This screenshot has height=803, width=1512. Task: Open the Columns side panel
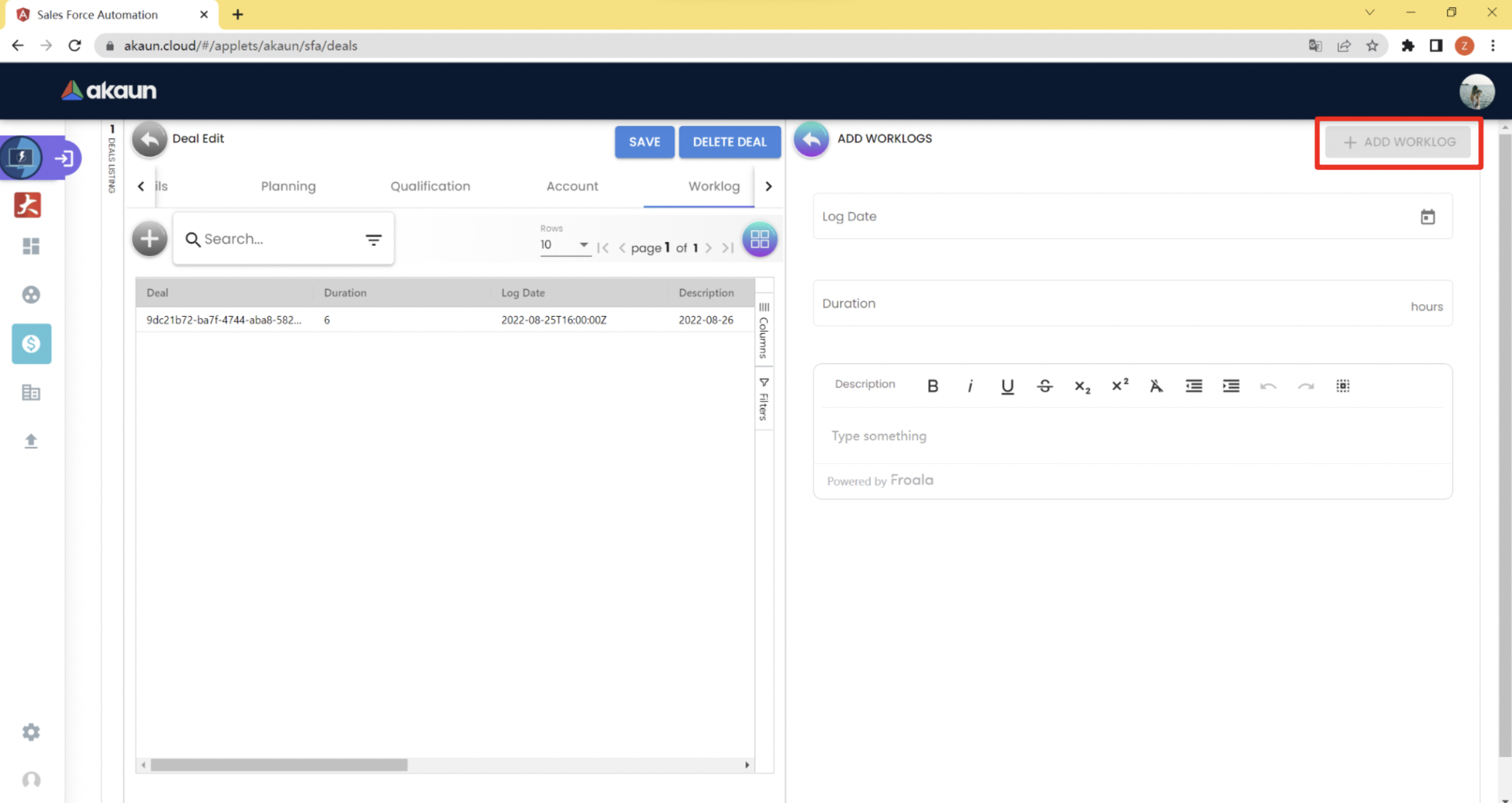(764, 331)
